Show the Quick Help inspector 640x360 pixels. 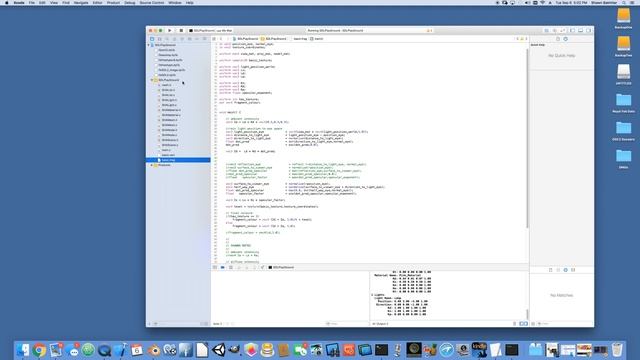(566, 39)
